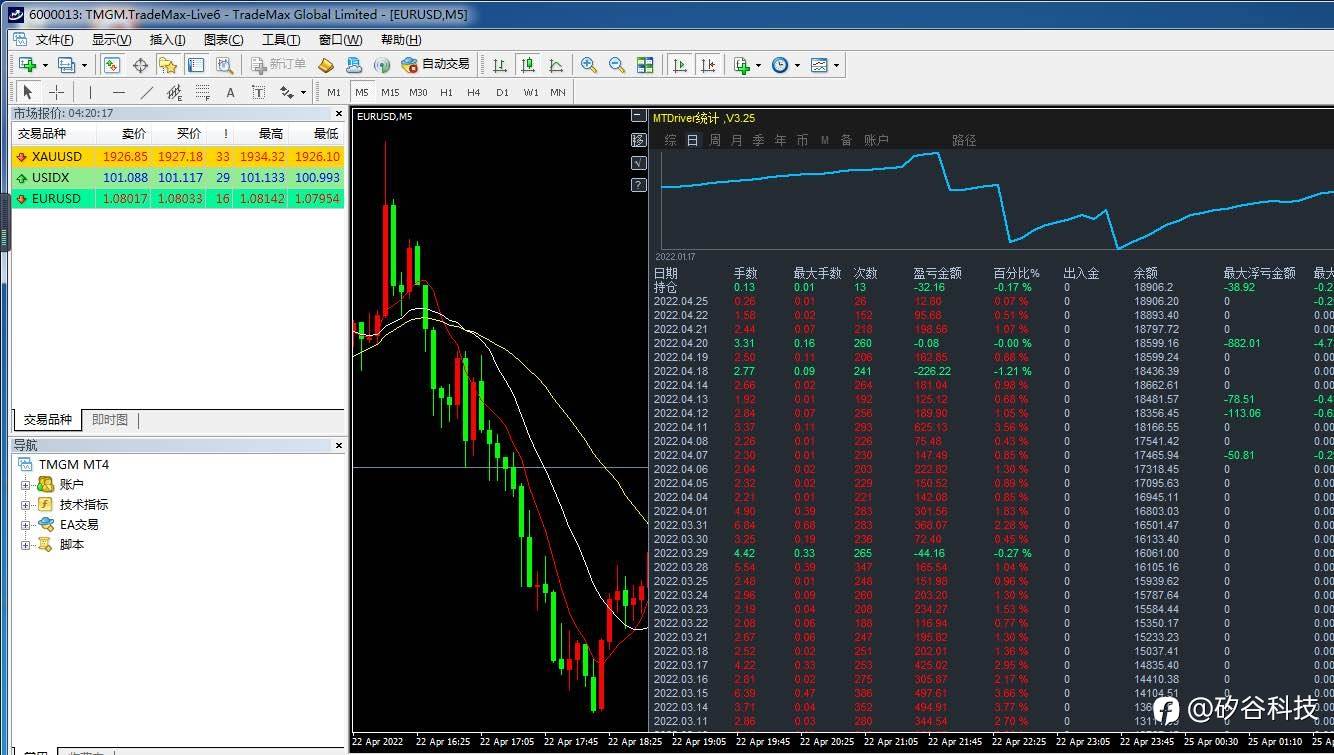Select the cursor arrow tool
The height and width of the screenshot is (755, 1334).
[x=28, y=92]
